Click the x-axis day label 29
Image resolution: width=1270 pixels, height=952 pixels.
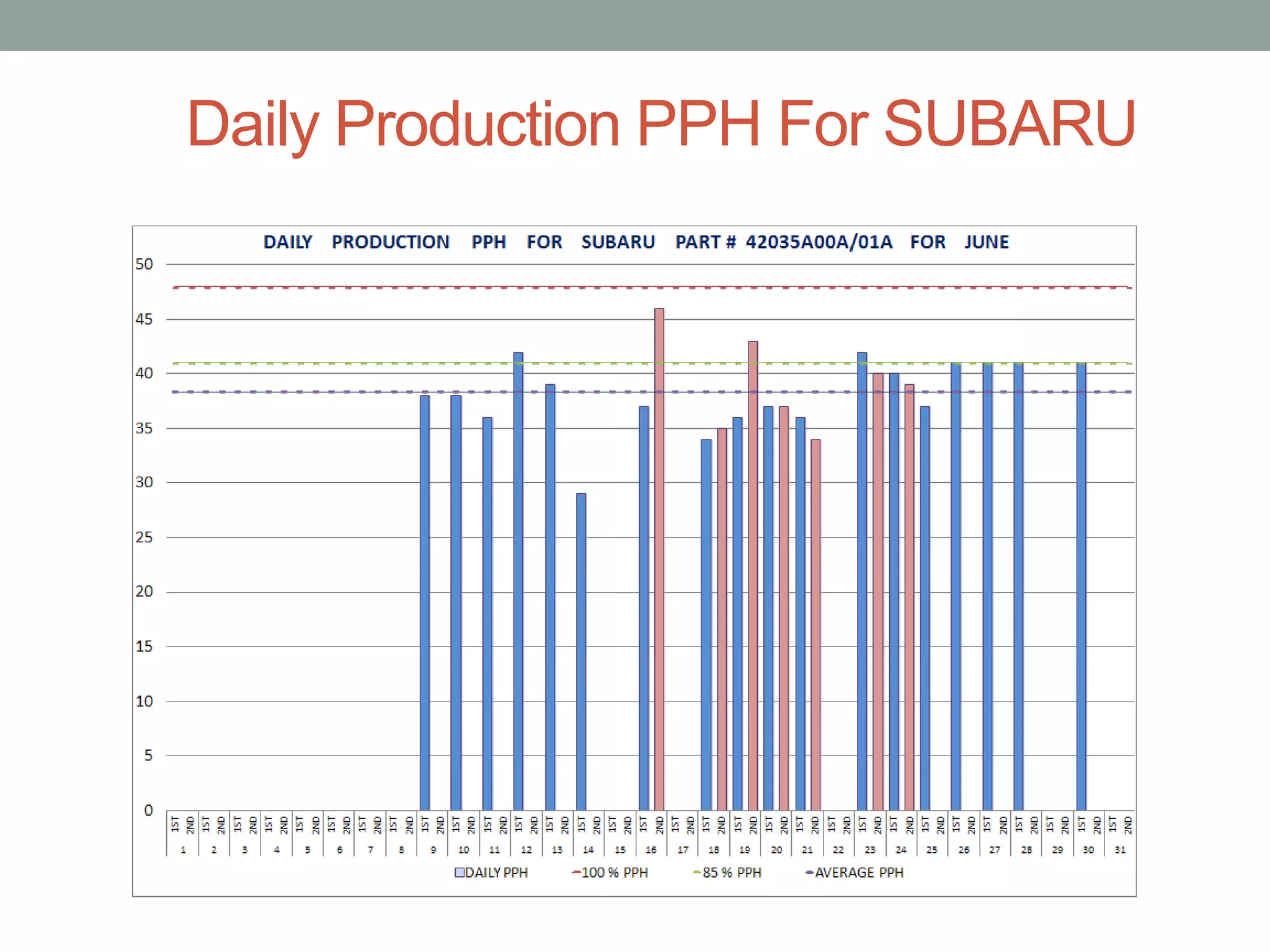coord(1057,850)
